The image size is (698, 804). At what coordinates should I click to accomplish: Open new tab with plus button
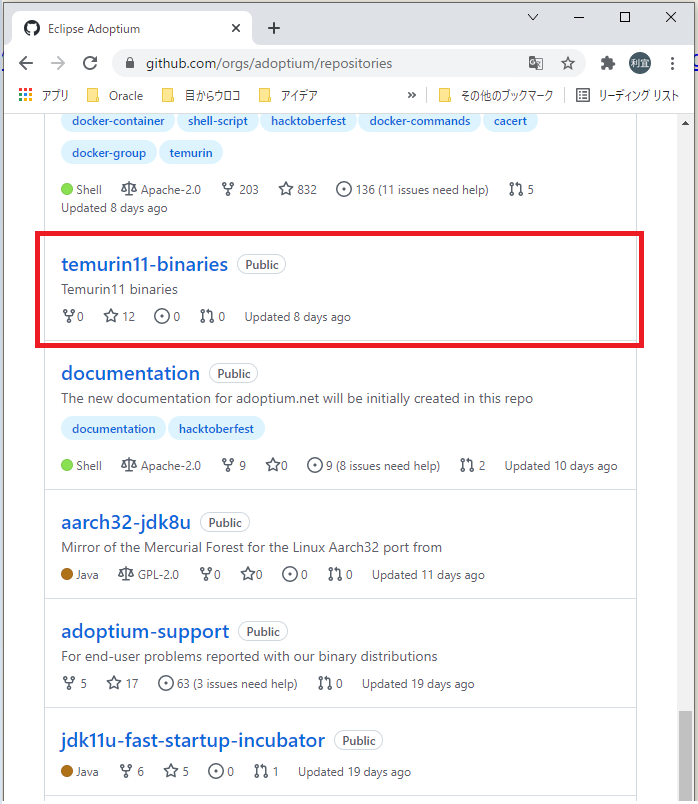click(274, 28)
